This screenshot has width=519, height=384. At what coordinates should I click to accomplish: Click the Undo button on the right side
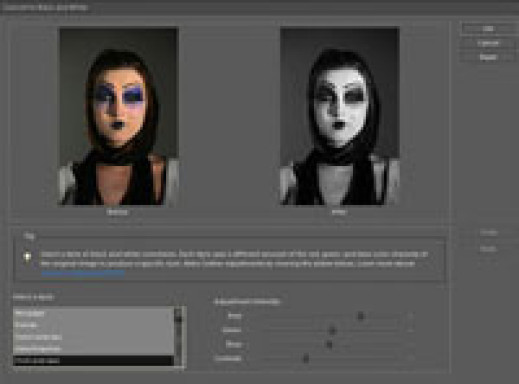pyautogui.click(x=489, y=233)
